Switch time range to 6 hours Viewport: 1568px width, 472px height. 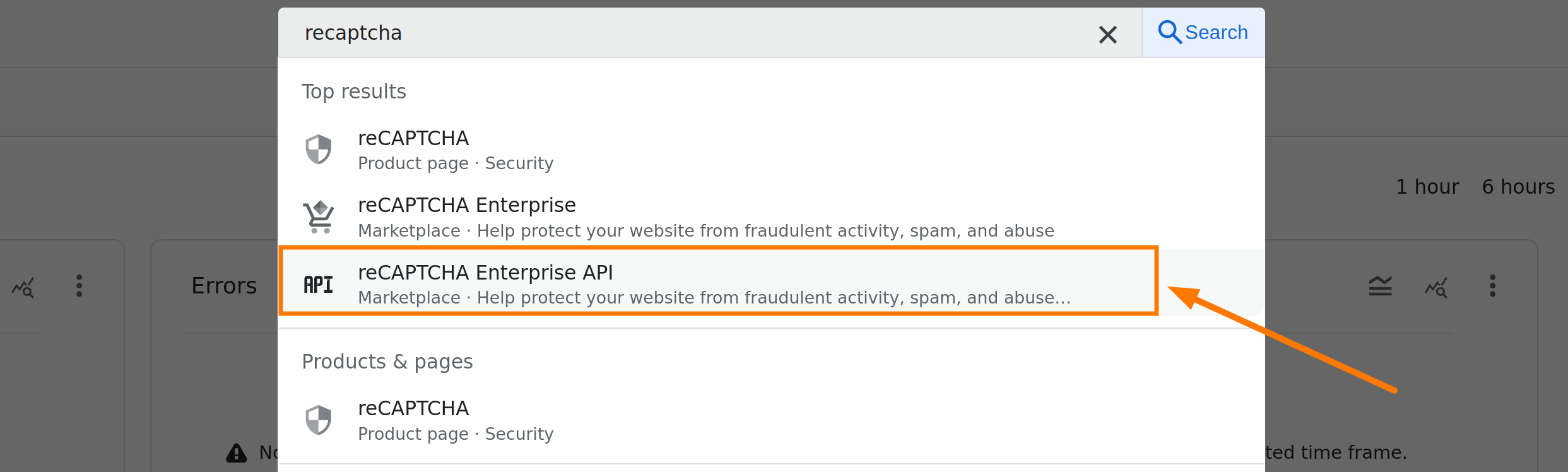(1518, 187)
